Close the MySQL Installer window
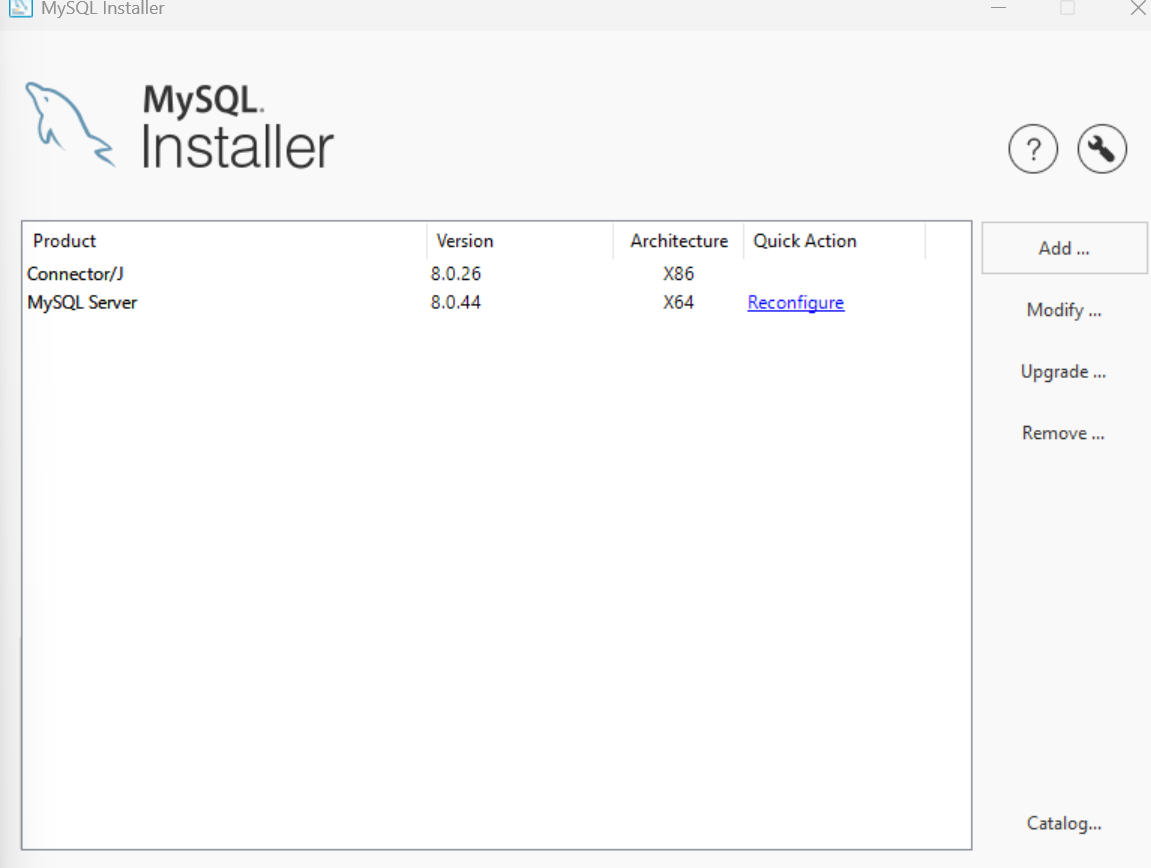The height and width of the screenshot is (868, 1151). pyautogui.click(x=1138, y=8)
